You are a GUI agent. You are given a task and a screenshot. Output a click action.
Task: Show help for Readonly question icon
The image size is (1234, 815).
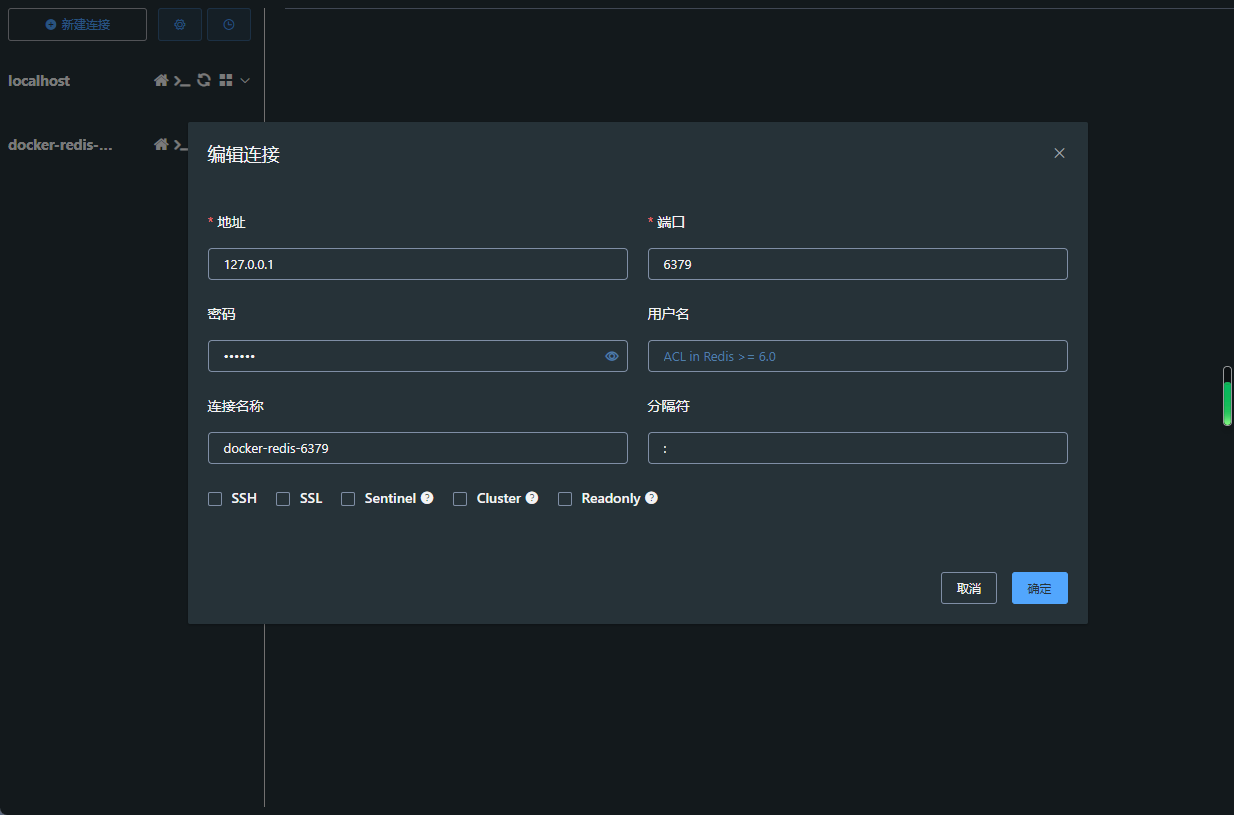(x=652, y=498)
